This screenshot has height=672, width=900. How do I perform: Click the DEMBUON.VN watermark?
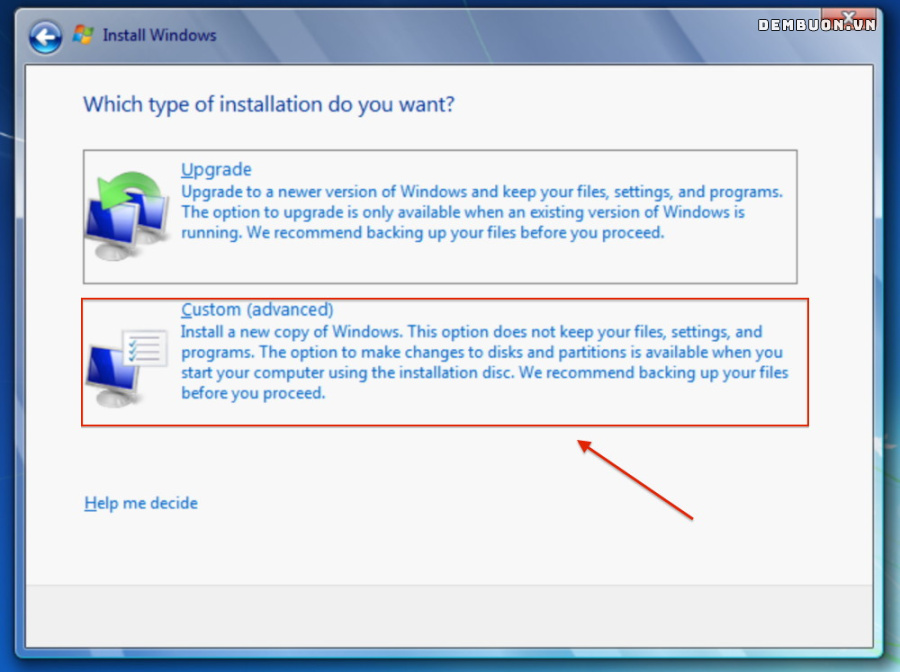pos(817,25)
